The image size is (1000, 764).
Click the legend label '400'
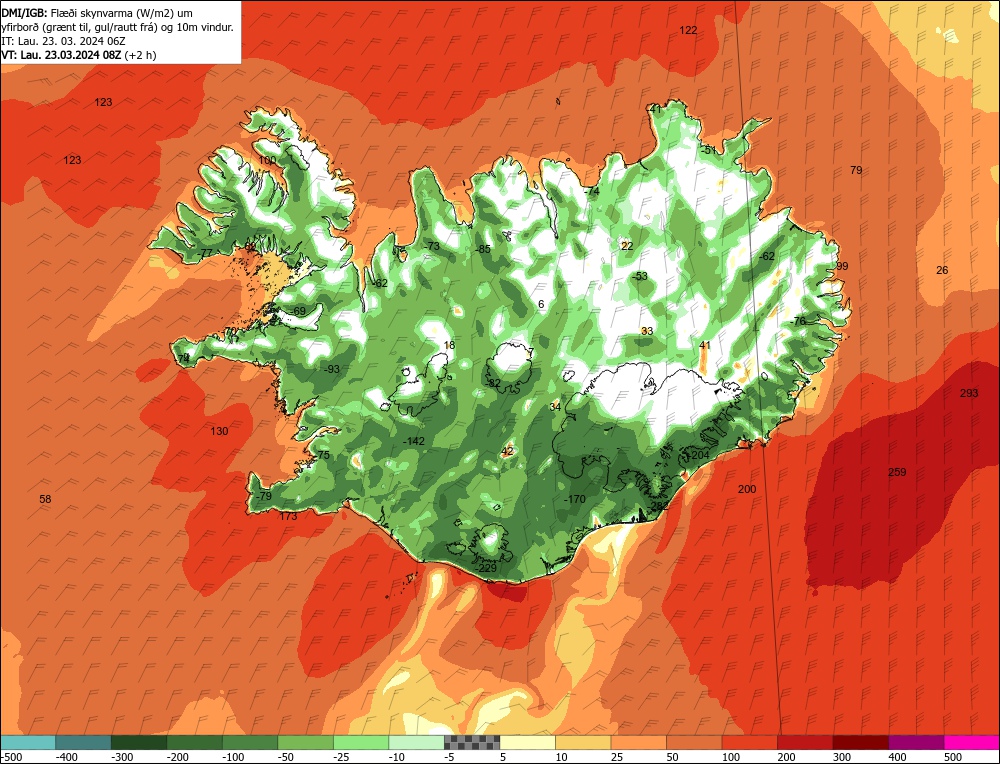(897, 757)
